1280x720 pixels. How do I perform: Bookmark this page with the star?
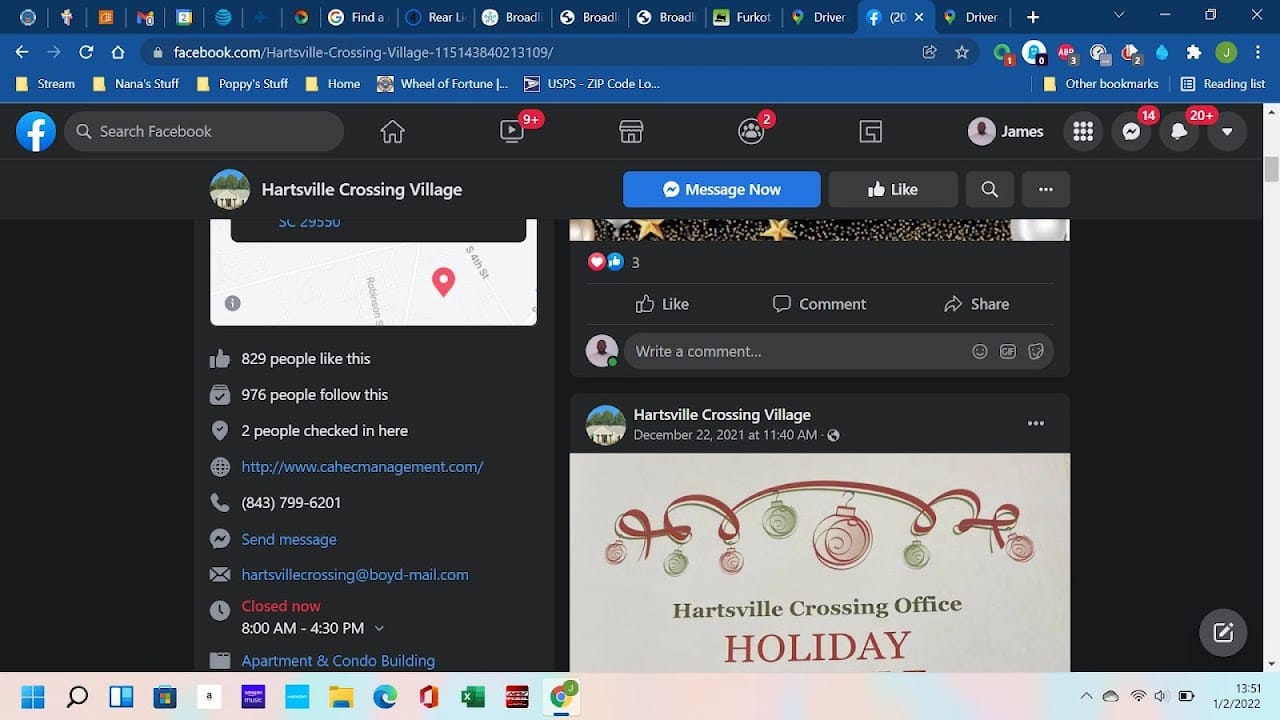point(962,52)
